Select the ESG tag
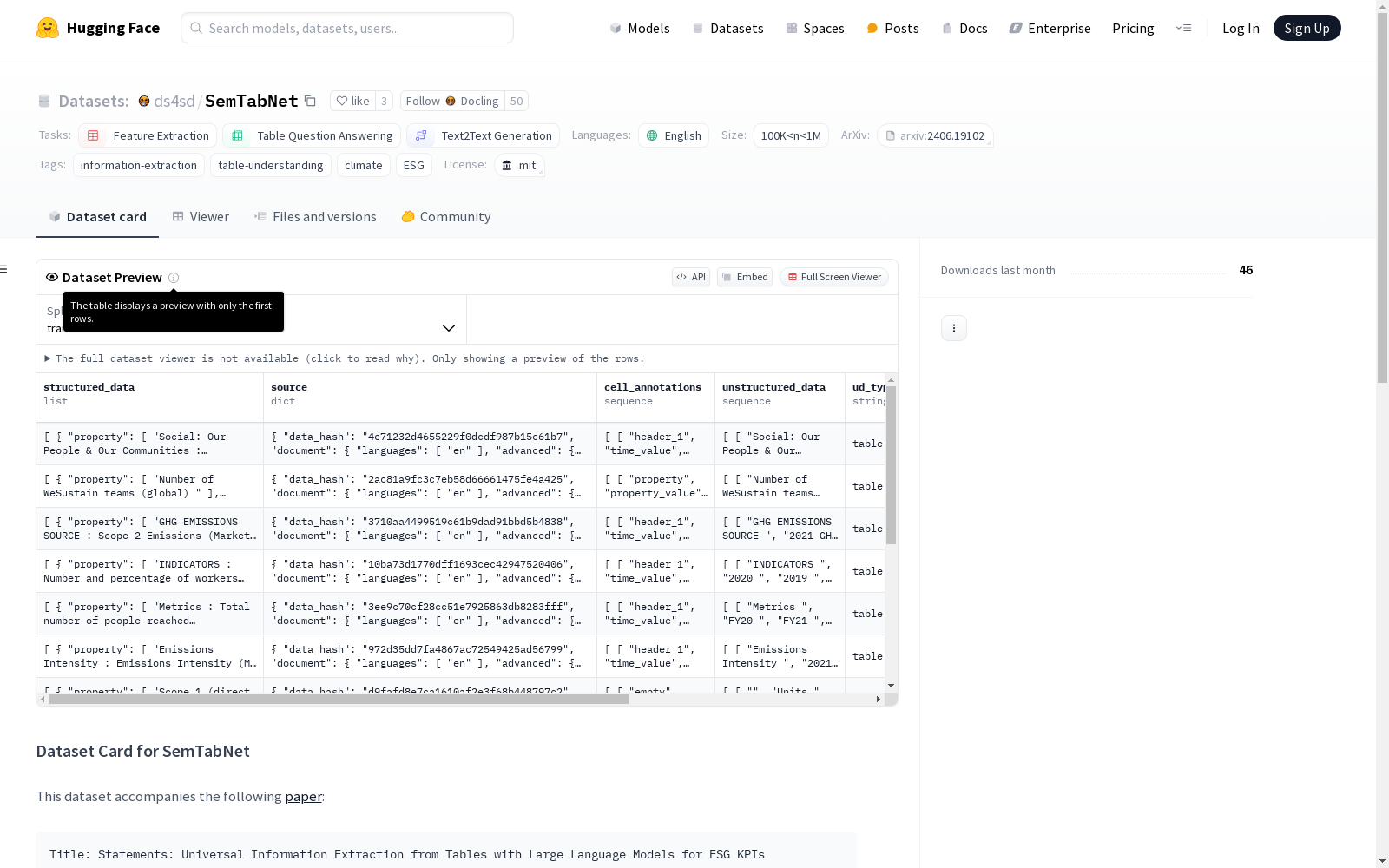This screenshot has height=868, width=1389. (x=414, y=165)
